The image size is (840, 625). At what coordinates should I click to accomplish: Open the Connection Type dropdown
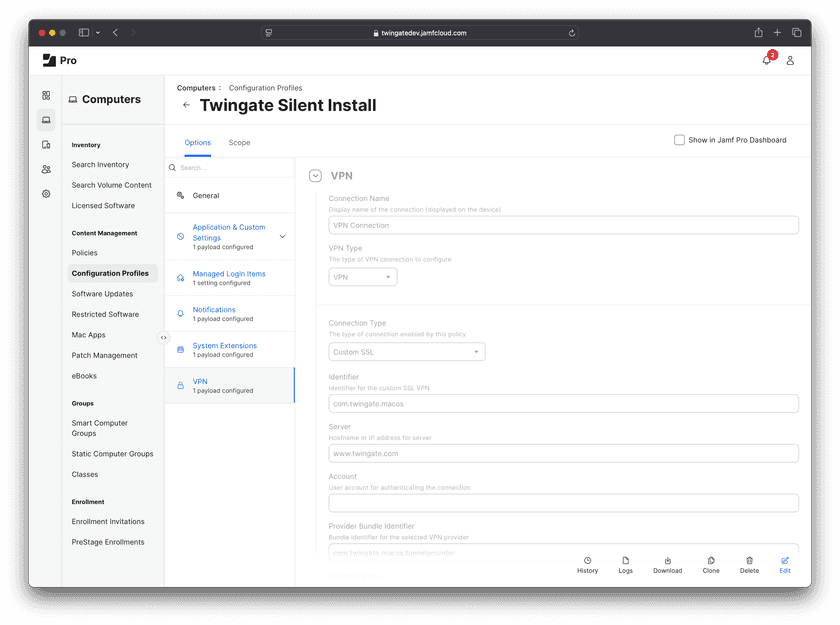point(407,352)
